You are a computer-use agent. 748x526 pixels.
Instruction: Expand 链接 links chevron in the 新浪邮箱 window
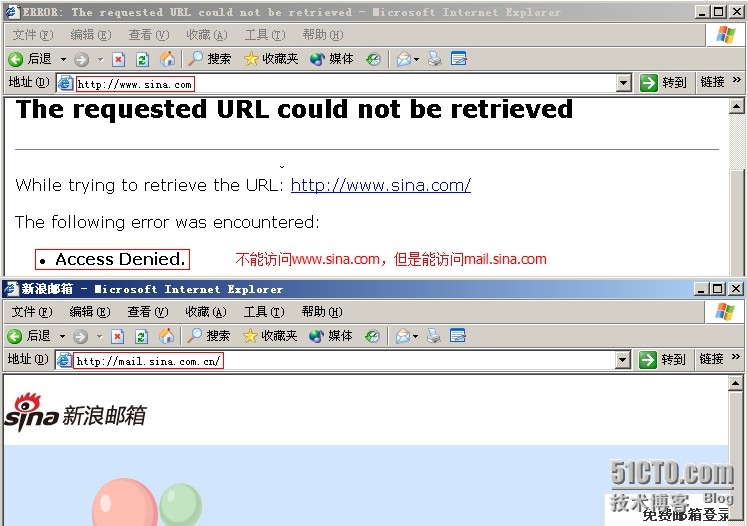736,357
